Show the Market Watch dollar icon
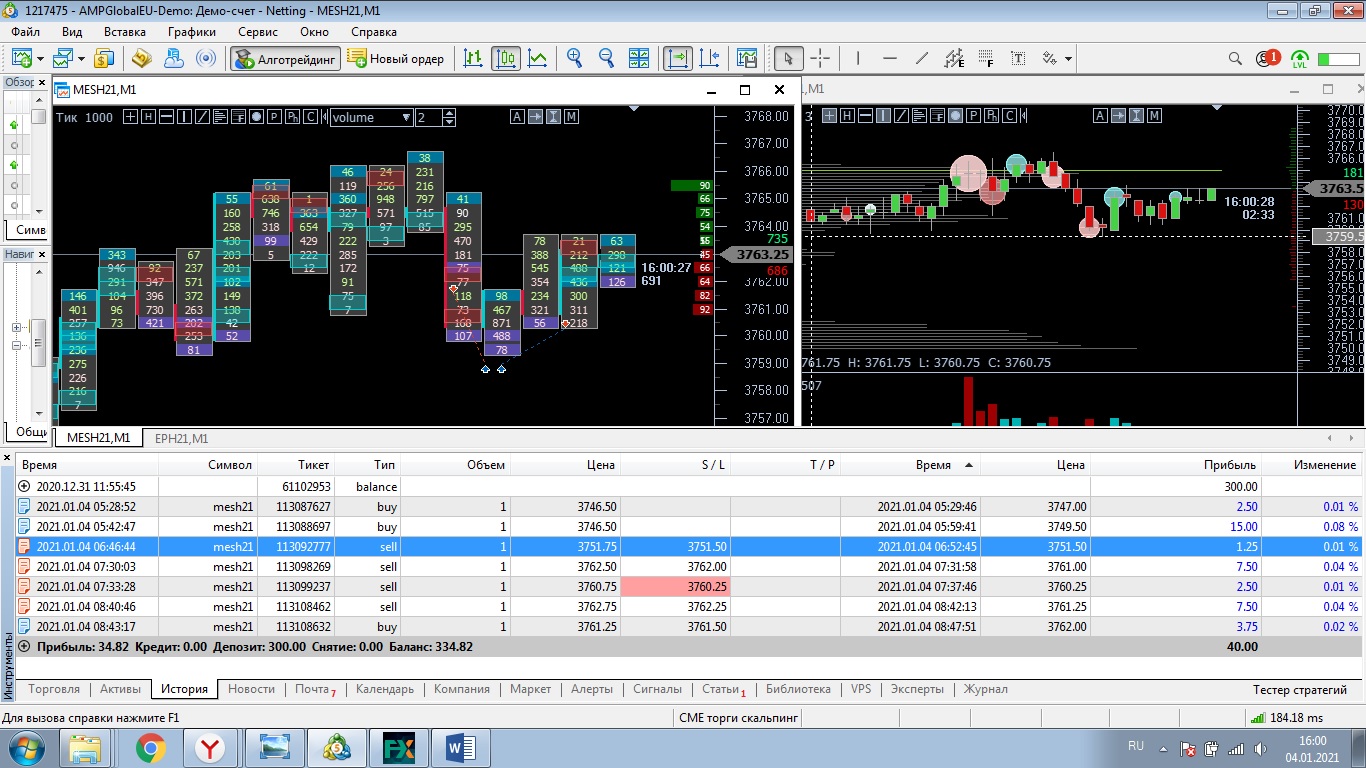 pyautogui.click(x=104, y=58)
